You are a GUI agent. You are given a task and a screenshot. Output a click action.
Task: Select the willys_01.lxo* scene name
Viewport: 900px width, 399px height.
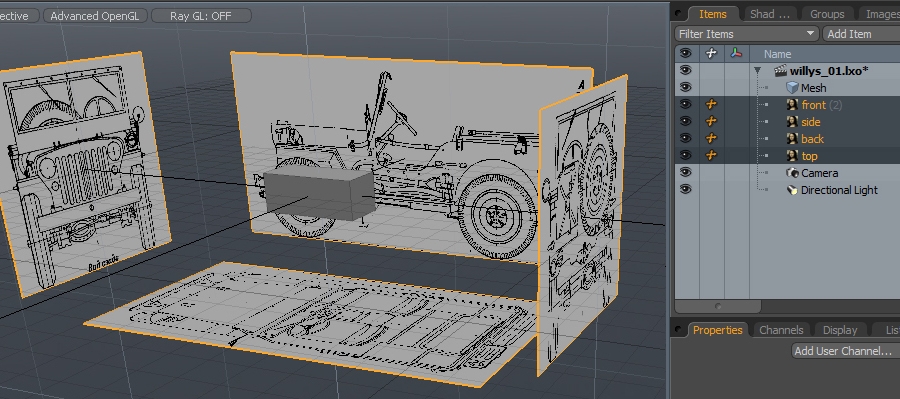point(829,71)
